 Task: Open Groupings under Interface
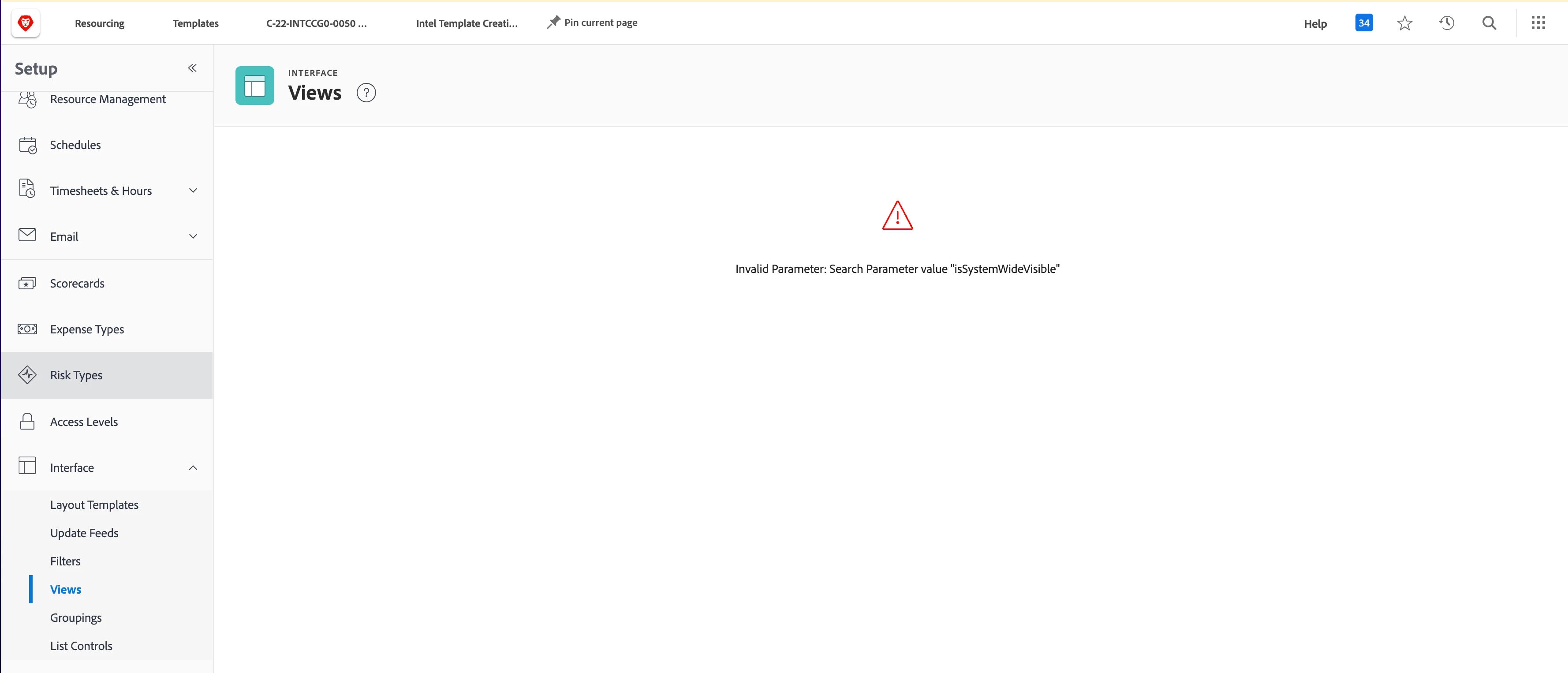[75, 617]
